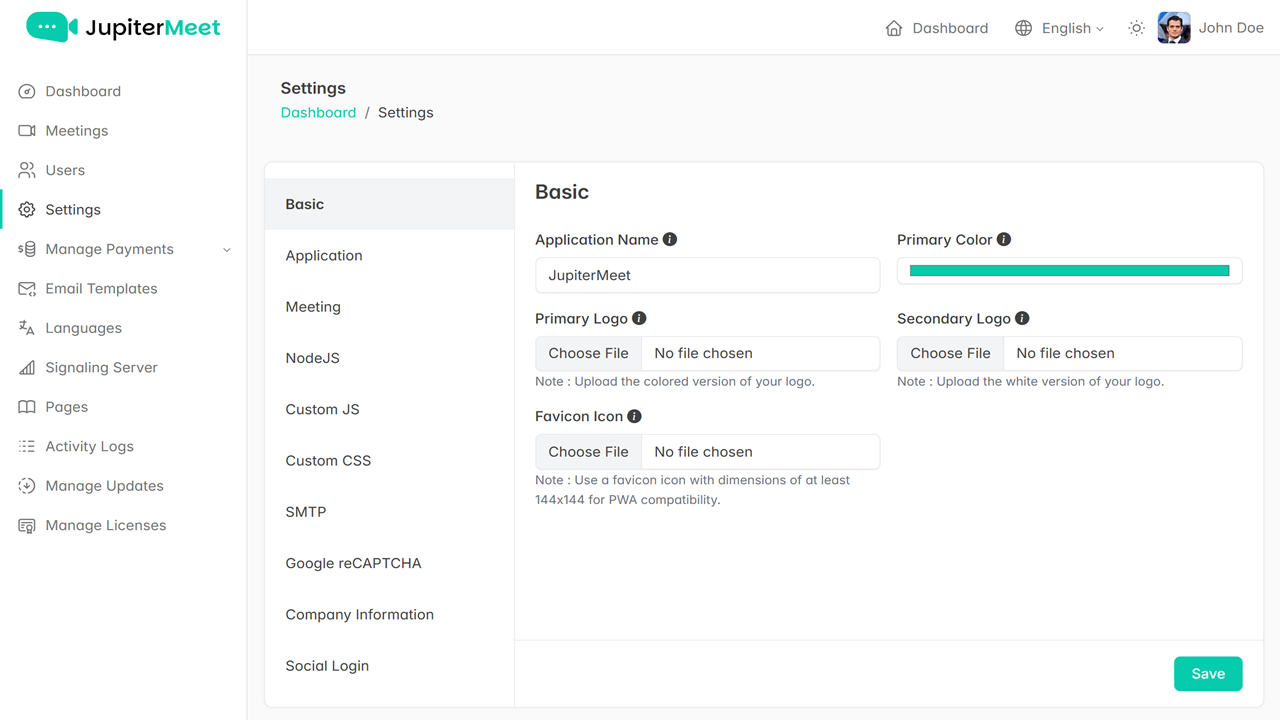
Task: Click the Email Templates envelope icon
Action: click(x=27, y=289)
